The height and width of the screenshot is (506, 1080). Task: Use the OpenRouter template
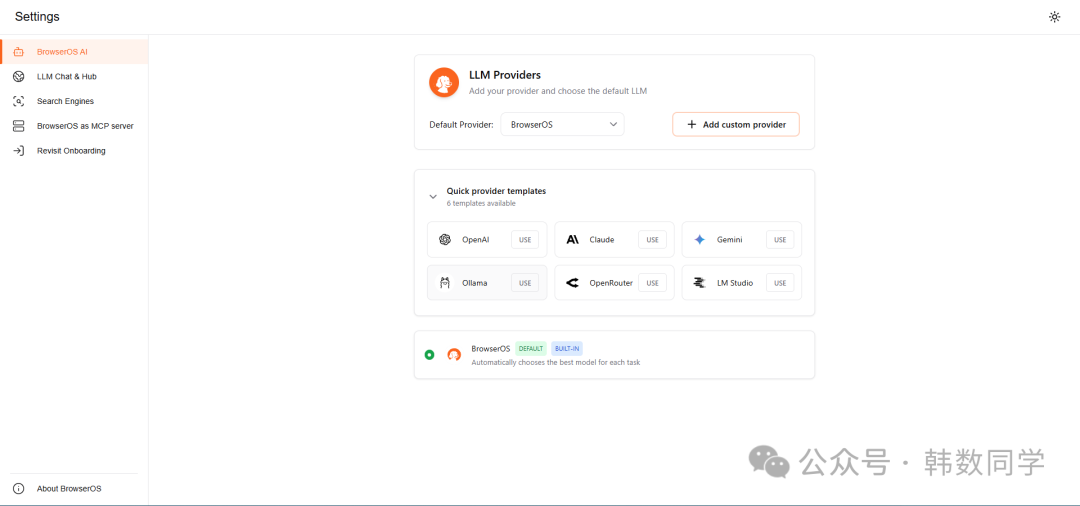tap(652, 283)
